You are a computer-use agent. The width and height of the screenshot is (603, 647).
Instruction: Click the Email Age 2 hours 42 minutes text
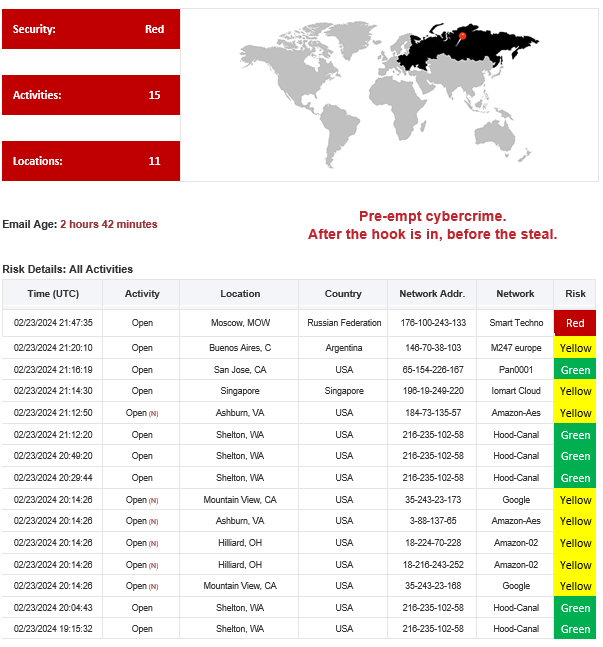(x=108, y=225)
